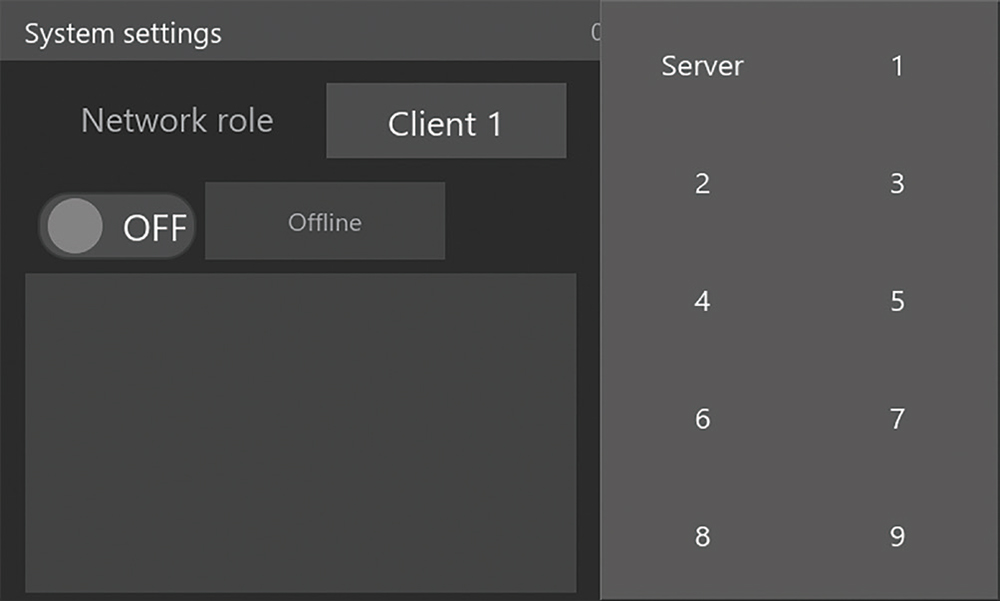The height and width of the screenshot is (601, 1000).
Task: Pick client number 6 option
Action: (702, 419)
